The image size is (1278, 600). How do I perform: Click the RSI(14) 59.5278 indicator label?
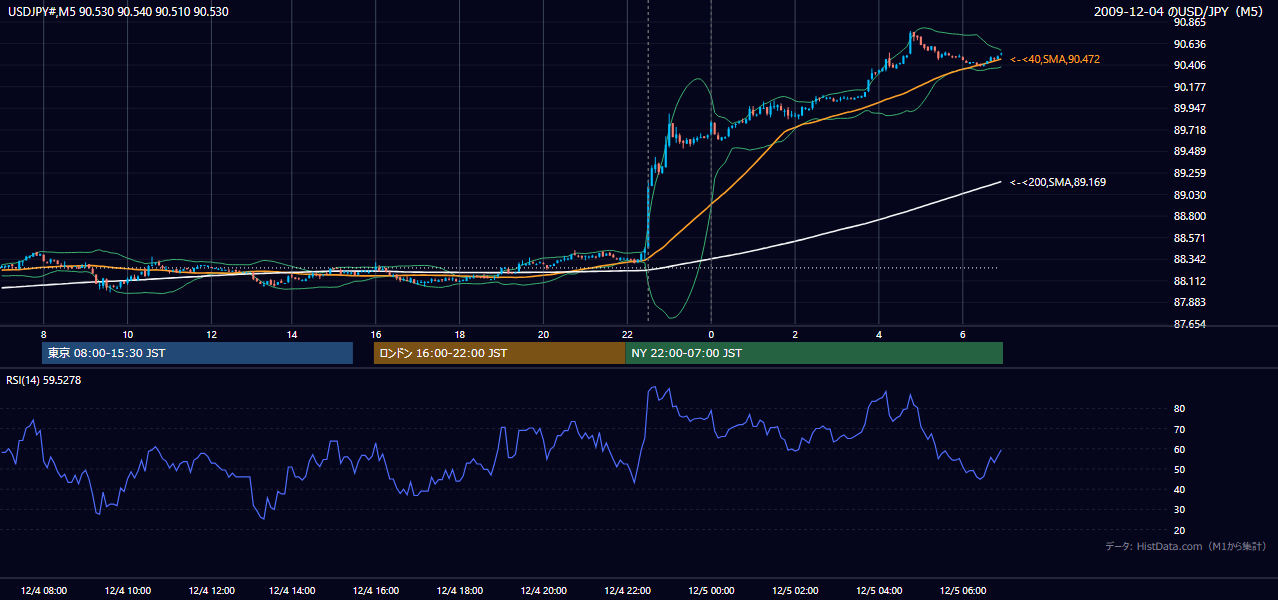pyautogui.click(x=44, y=380)
